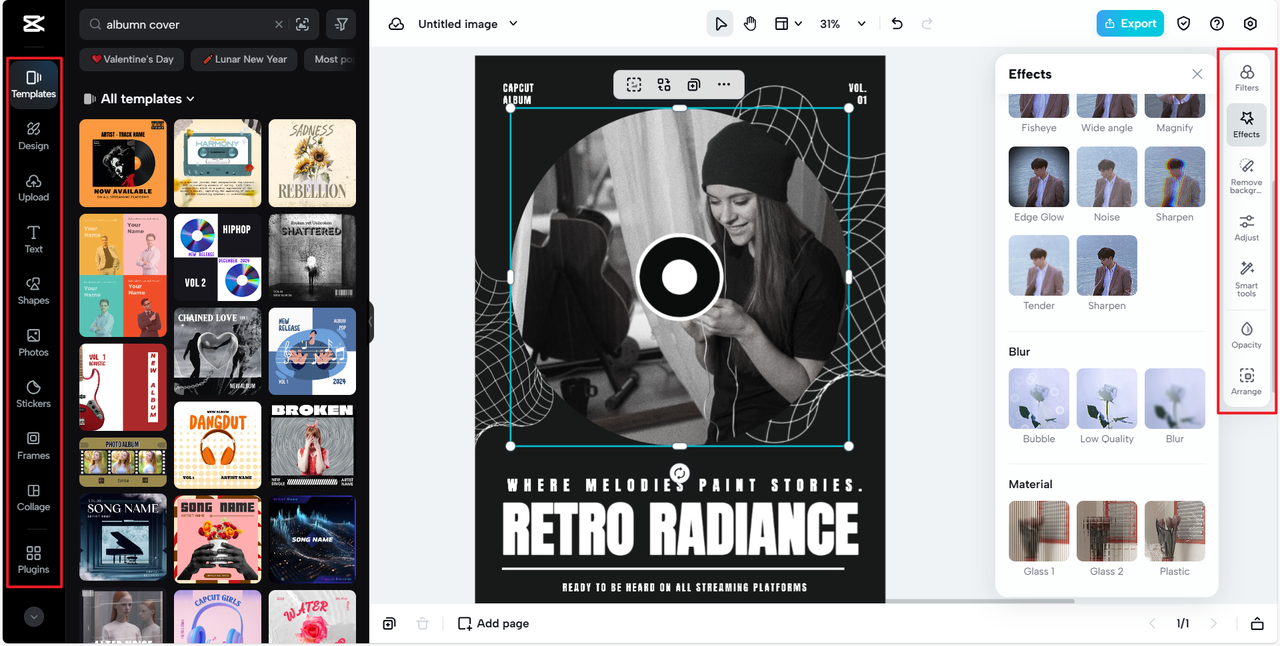Open the Arrange tool
Image resolution: width=1280 pixels, height=646 pixels.
[1246, 382]
